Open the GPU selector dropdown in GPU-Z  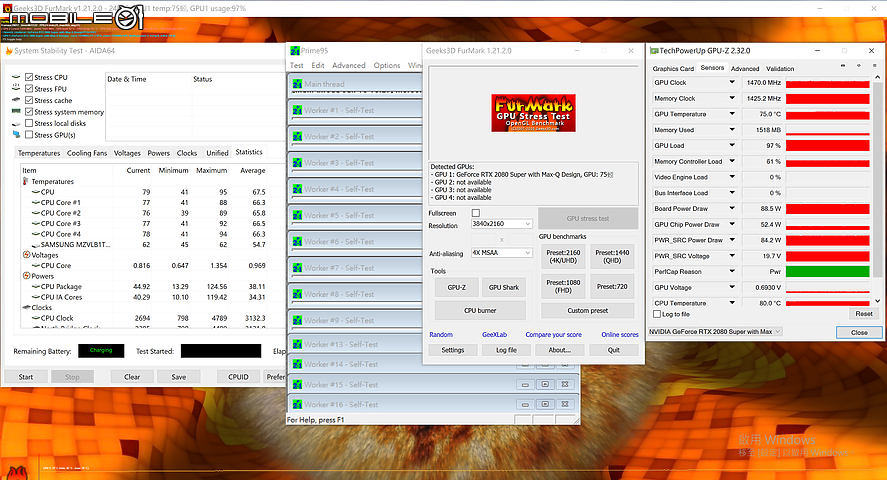click(716, 331)
